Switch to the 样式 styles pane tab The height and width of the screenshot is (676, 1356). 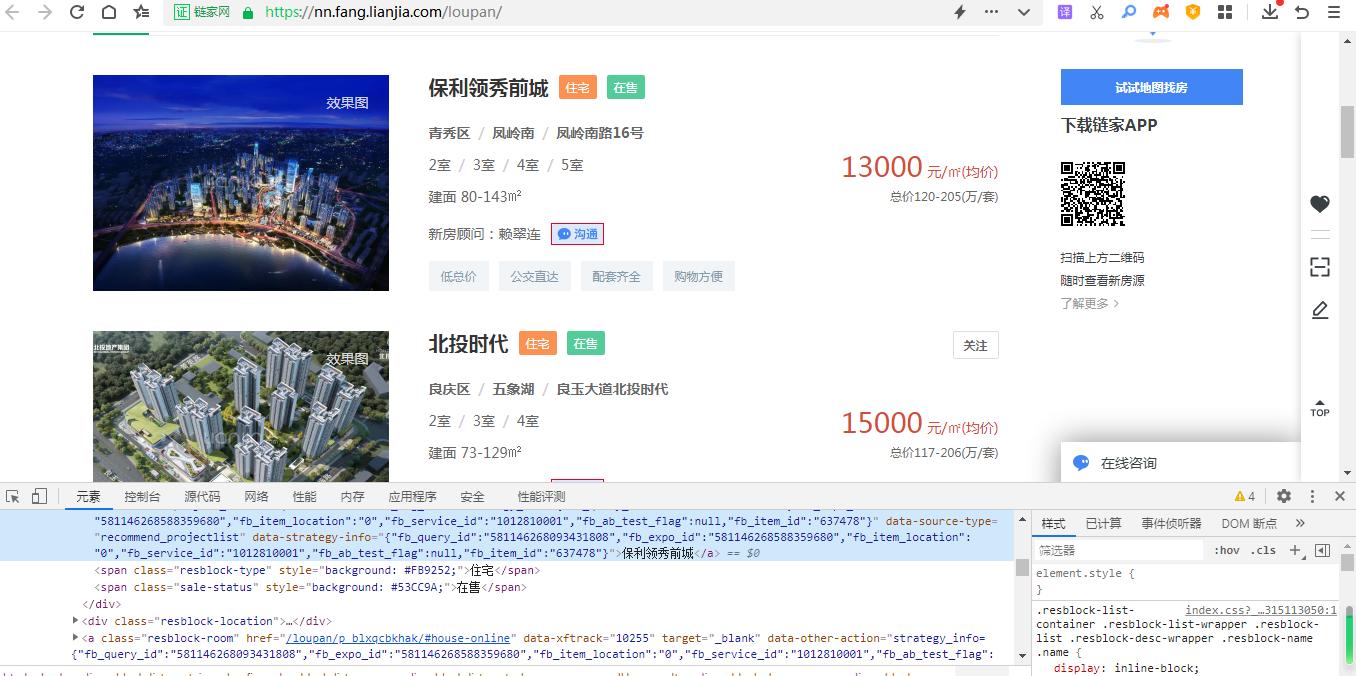point(1053,523)
